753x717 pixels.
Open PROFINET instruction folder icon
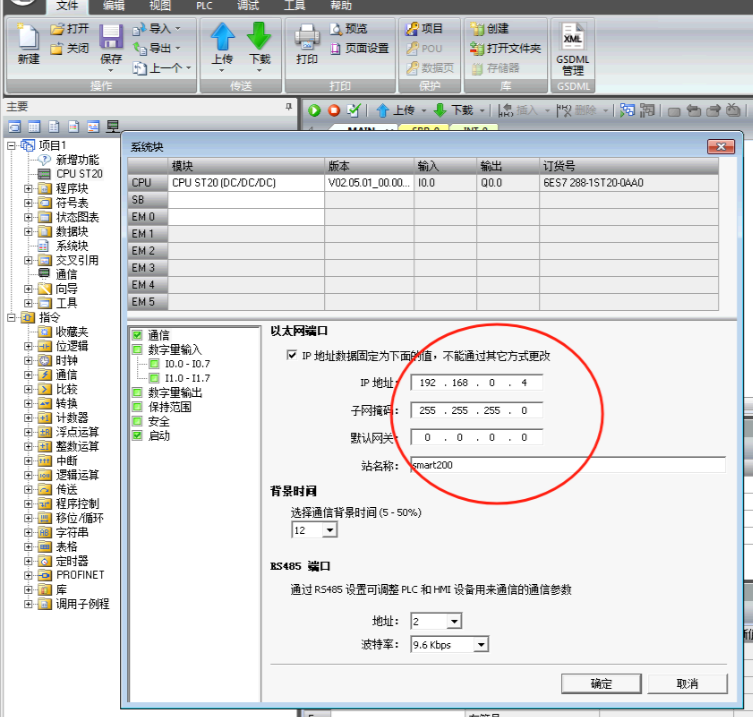coord(45,575)
